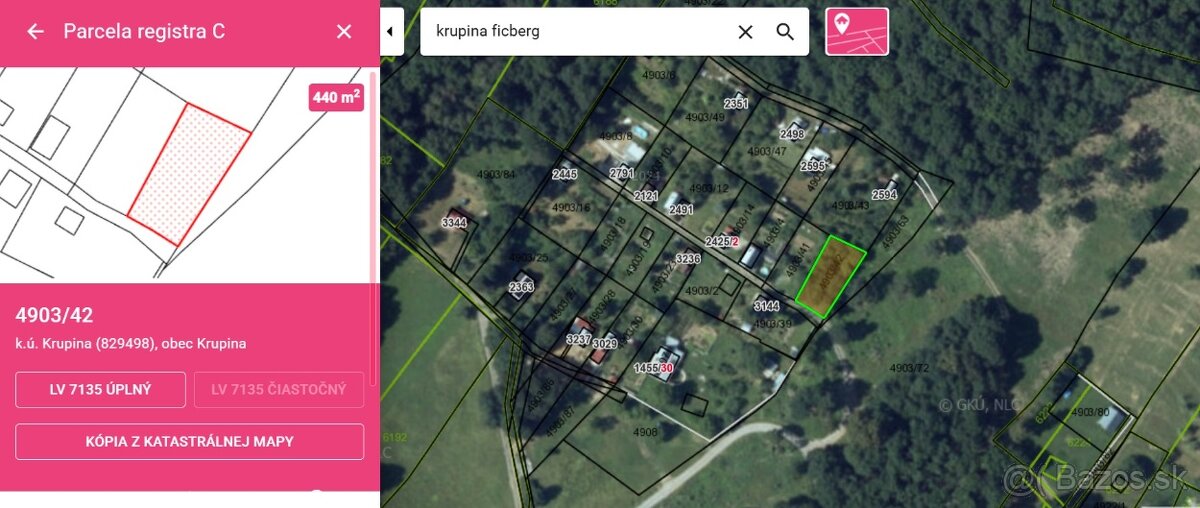Select building 3344 on the map

point(454,223)
